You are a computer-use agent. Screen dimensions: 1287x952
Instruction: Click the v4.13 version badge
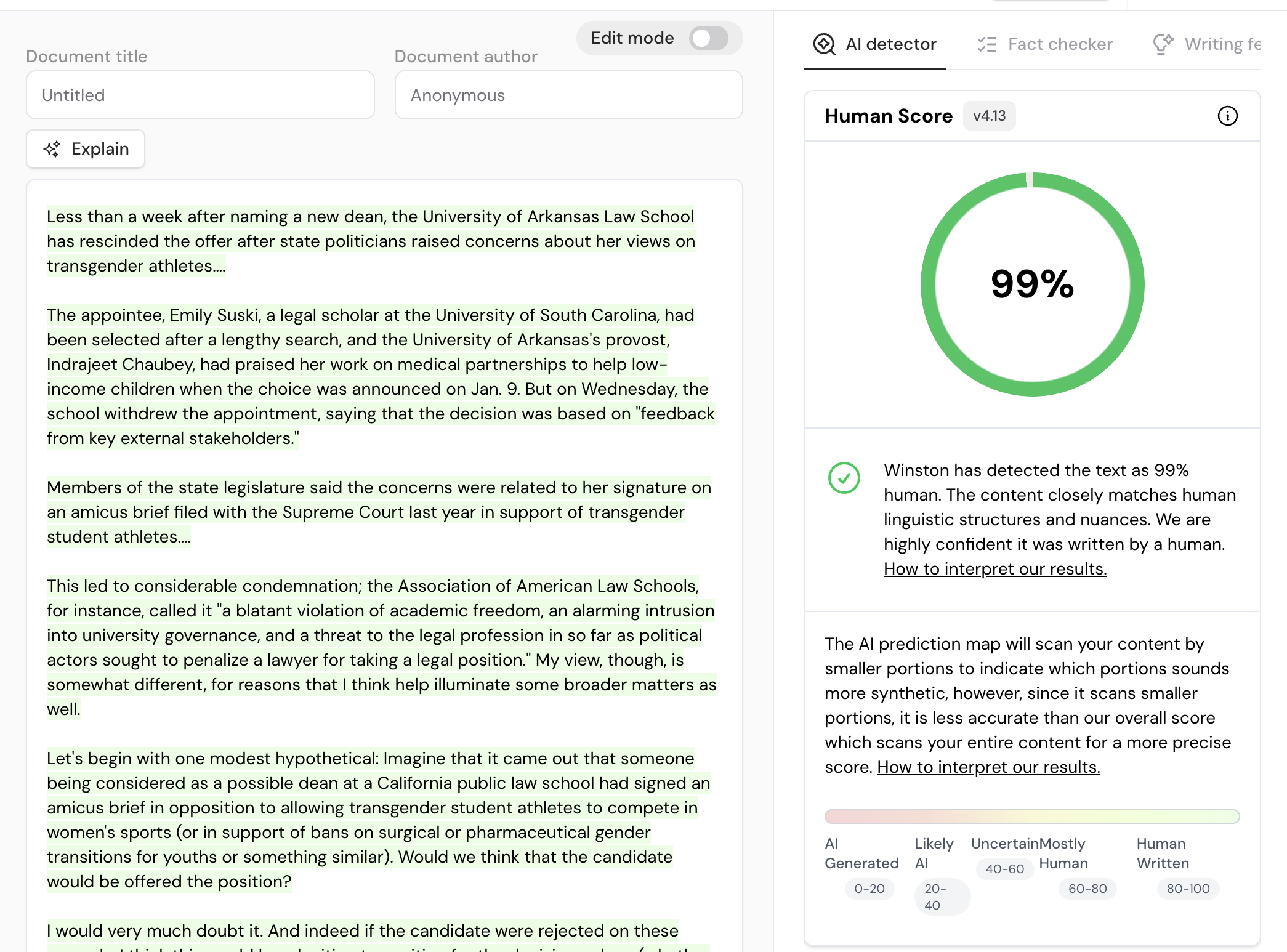click(x=989, y=116)
